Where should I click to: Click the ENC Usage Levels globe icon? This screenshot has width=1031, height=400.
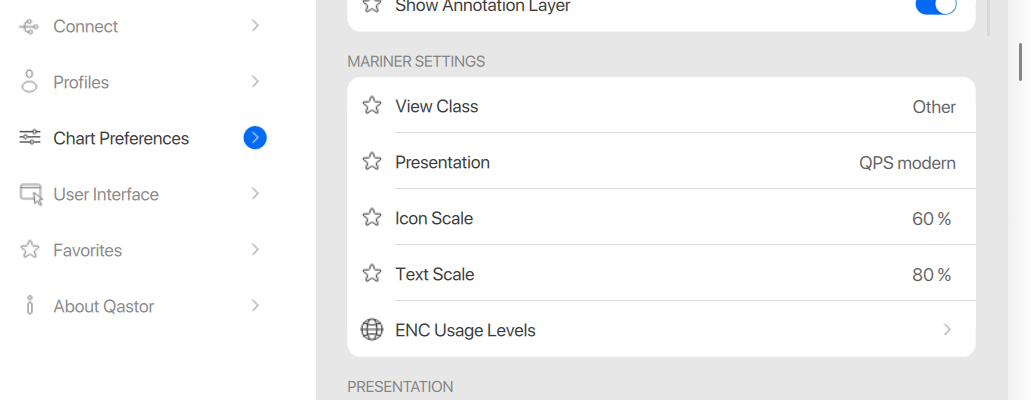tap(372, 330)
